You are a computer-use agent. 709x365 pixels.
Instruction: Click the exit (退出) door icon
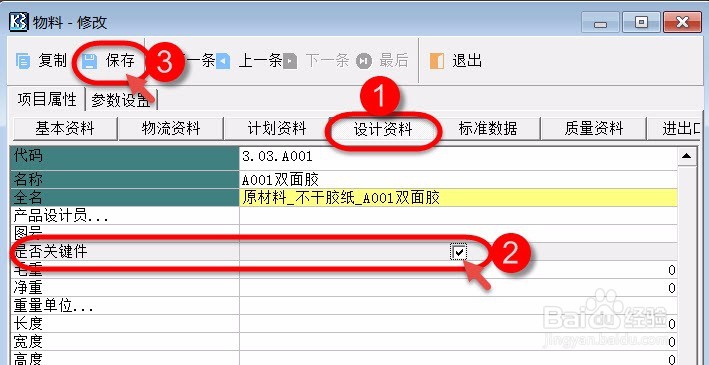pyautogui.click(x=437, y=61)
